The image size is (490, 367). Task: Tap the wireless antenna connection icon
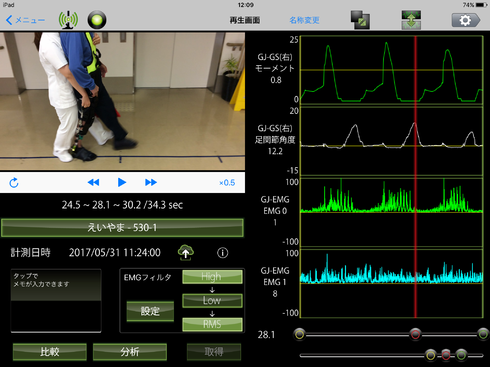68,20
